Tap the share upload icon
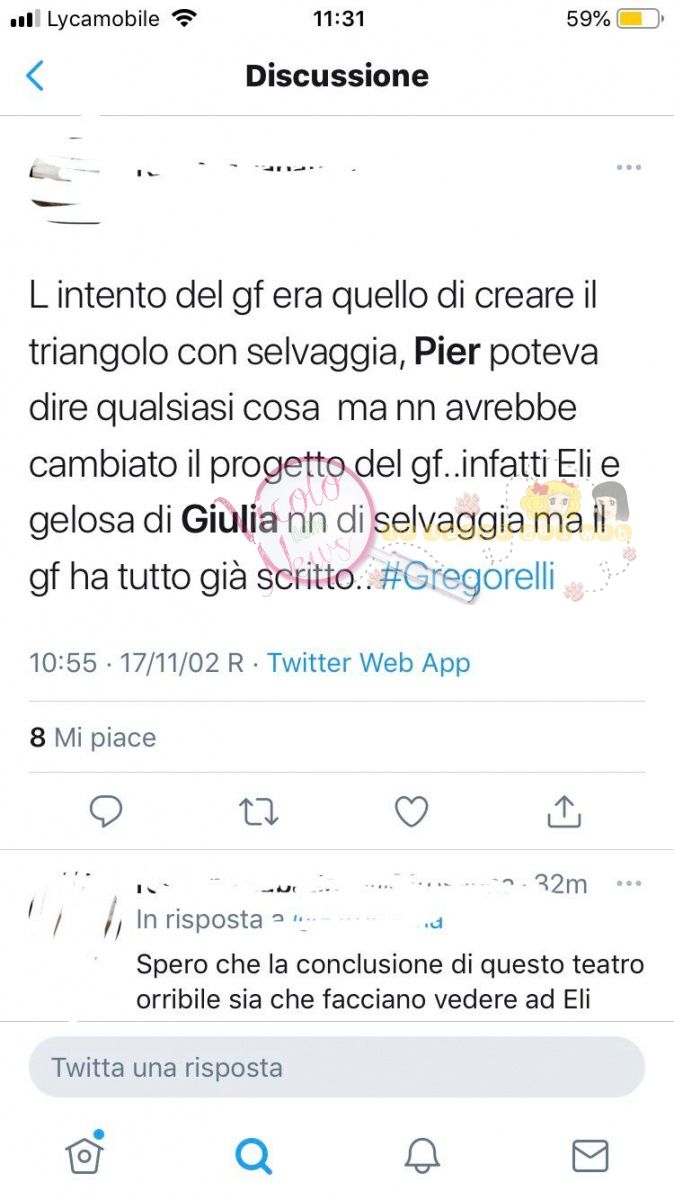The width and height of the screenshot is (674, 1200). [564, 811]
